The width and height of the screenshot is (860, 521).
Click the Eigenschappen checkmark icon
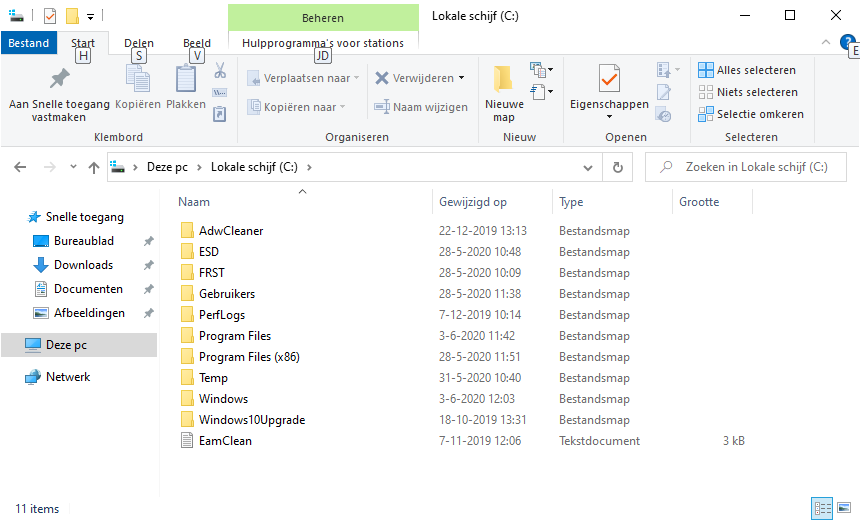click(608, 78)
